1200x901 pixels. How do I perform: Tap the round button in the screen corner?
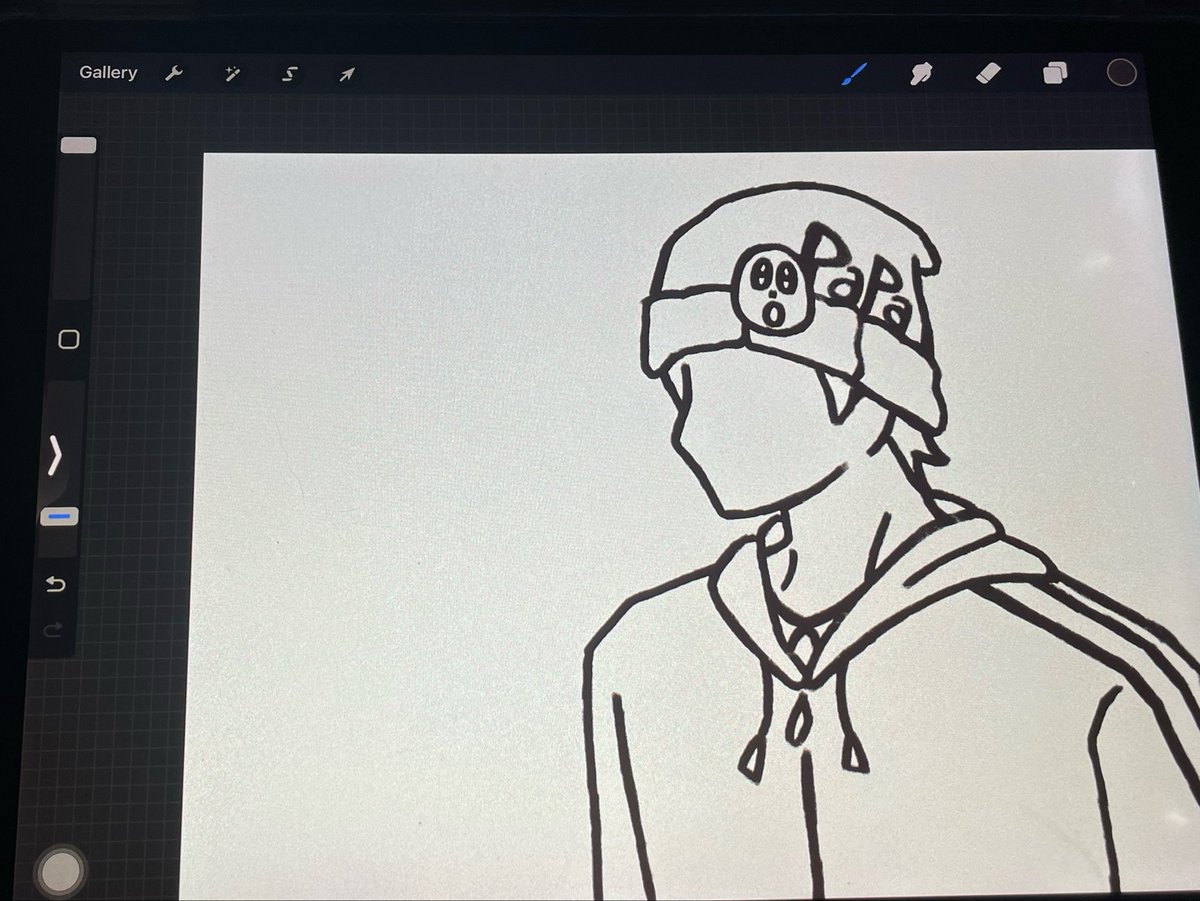coord(62,870)
